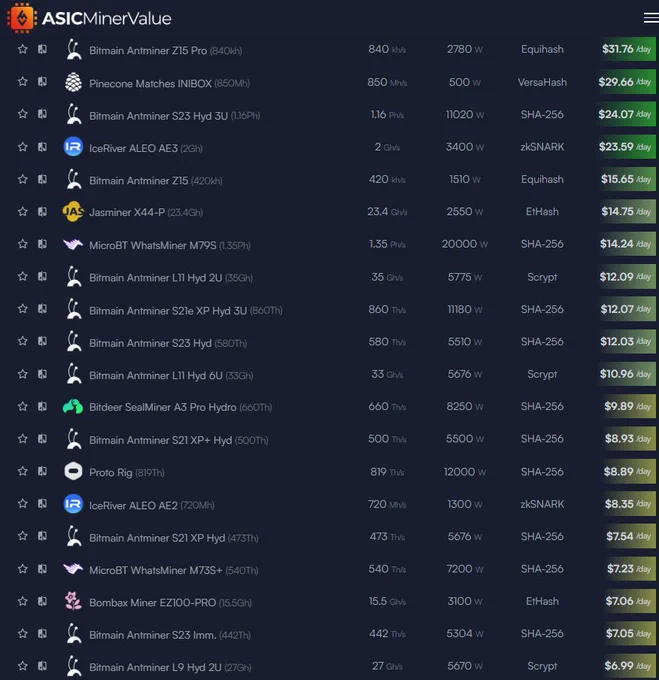Click compare icon for Antminer L11 Hyd 6U
The width and height of the screenshot is (659, 680).
[42, 374]
